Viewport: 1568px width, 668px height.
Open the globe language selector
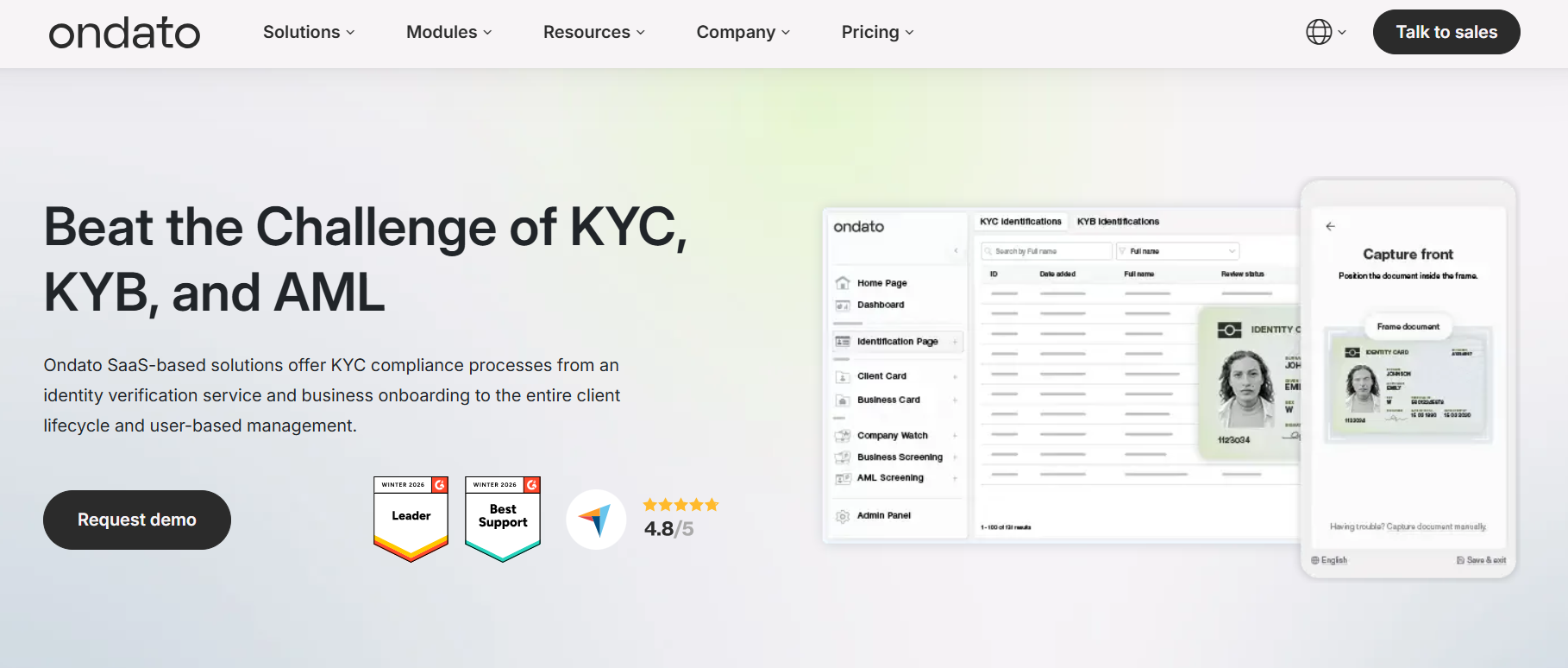[x=1325, y=32]
